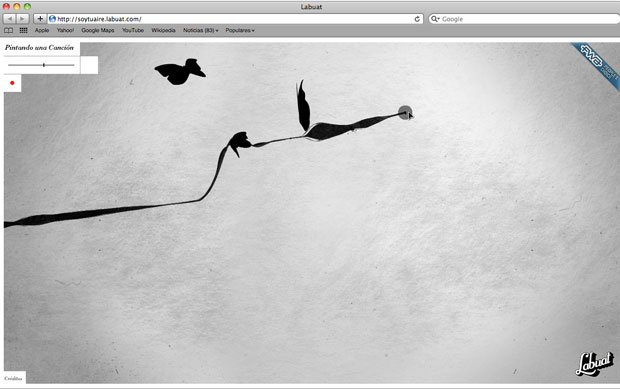The height and width of the screenshot is (389, 620).
Task: Click the red record dot
Action: coord(12,83)
